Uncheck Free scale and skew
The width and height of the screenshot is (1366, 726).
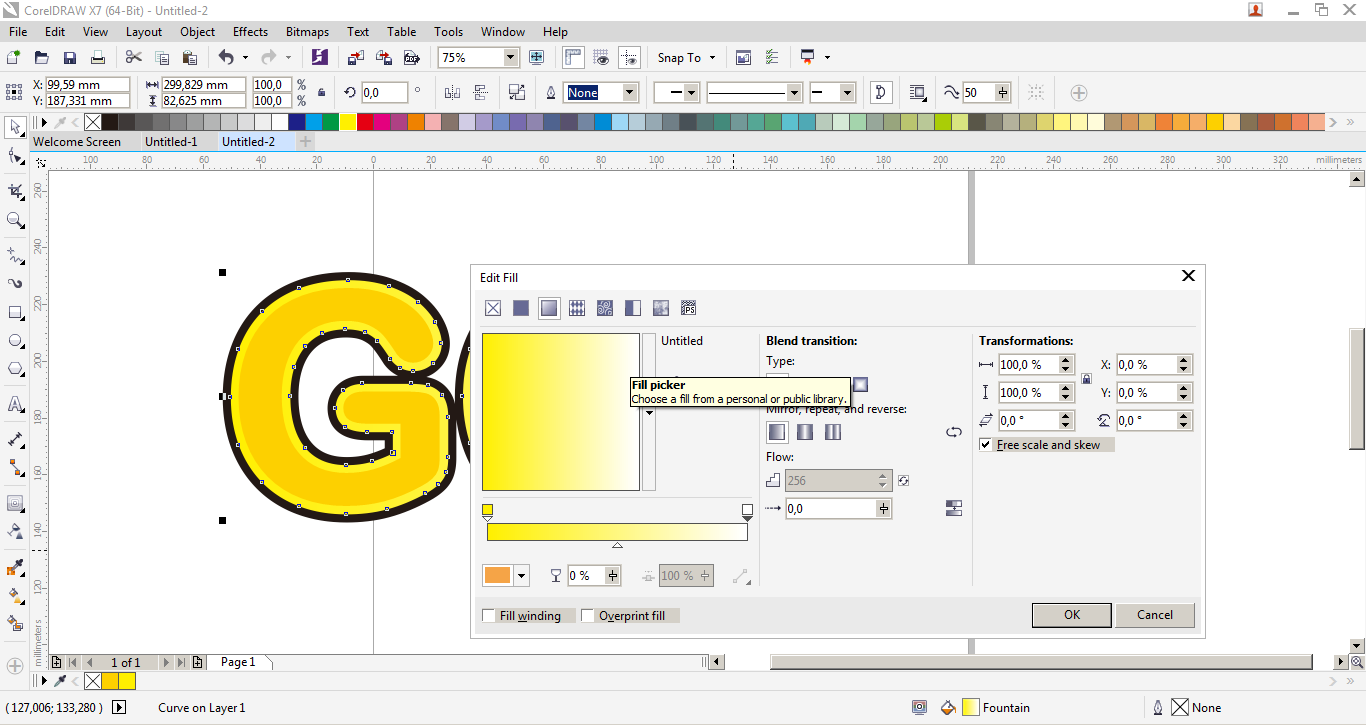click(x=985, y=445)
